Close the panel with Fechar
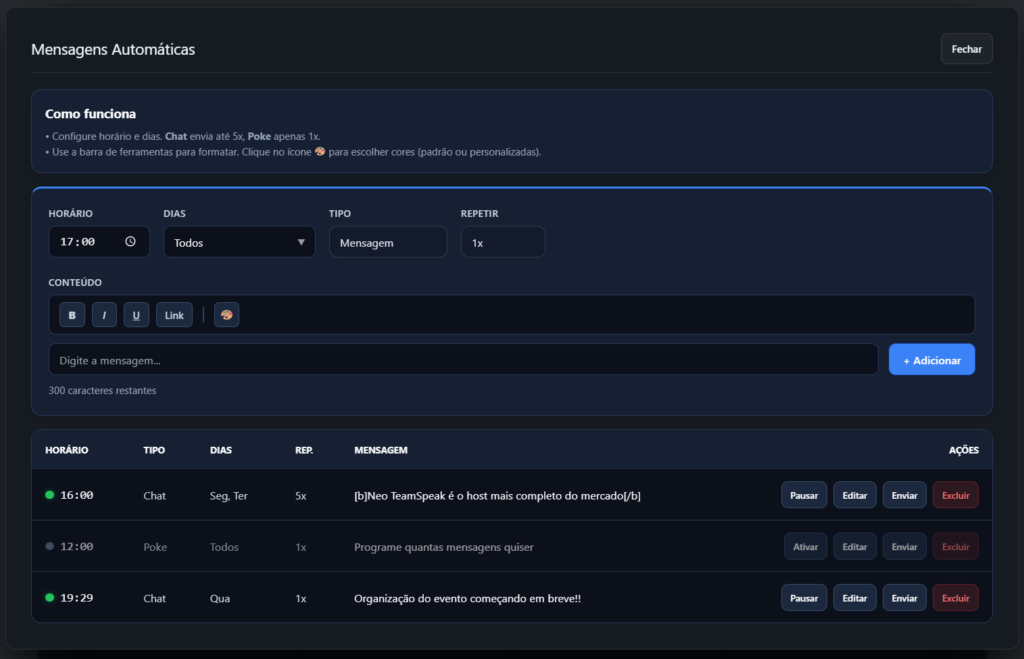Viewport: 1024px width, 659px height. click(x=965, y=48)
